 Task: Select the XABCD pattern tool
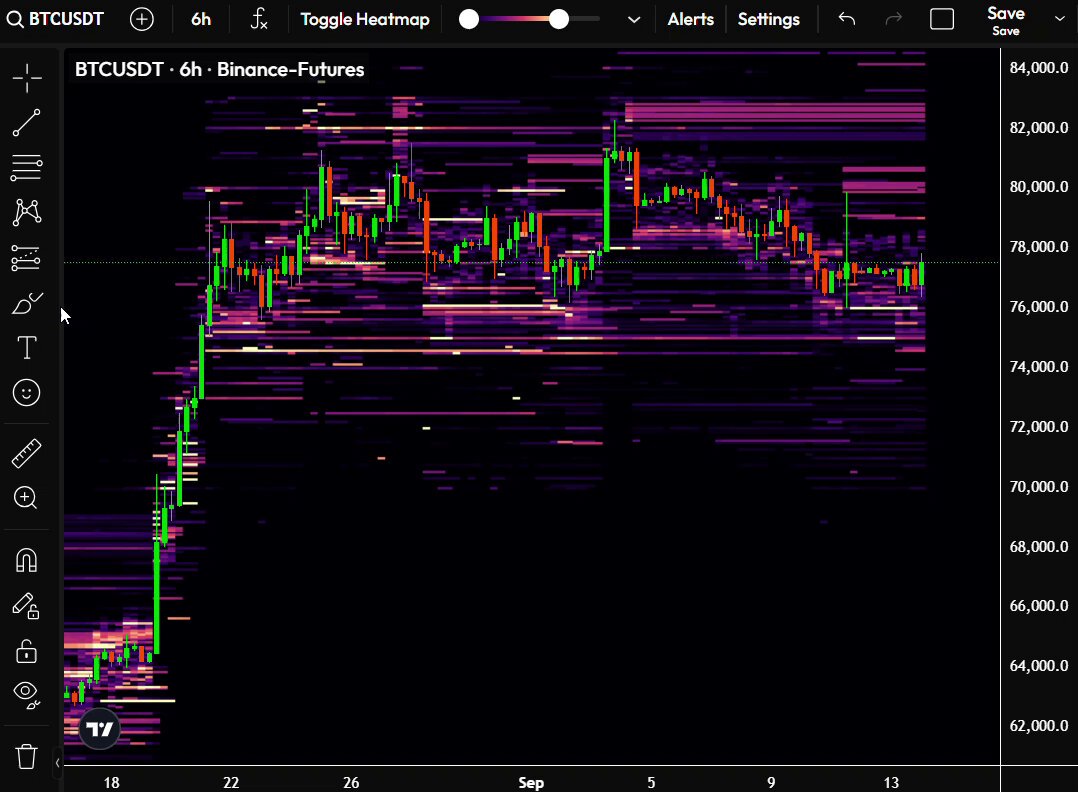pos(27,212)
